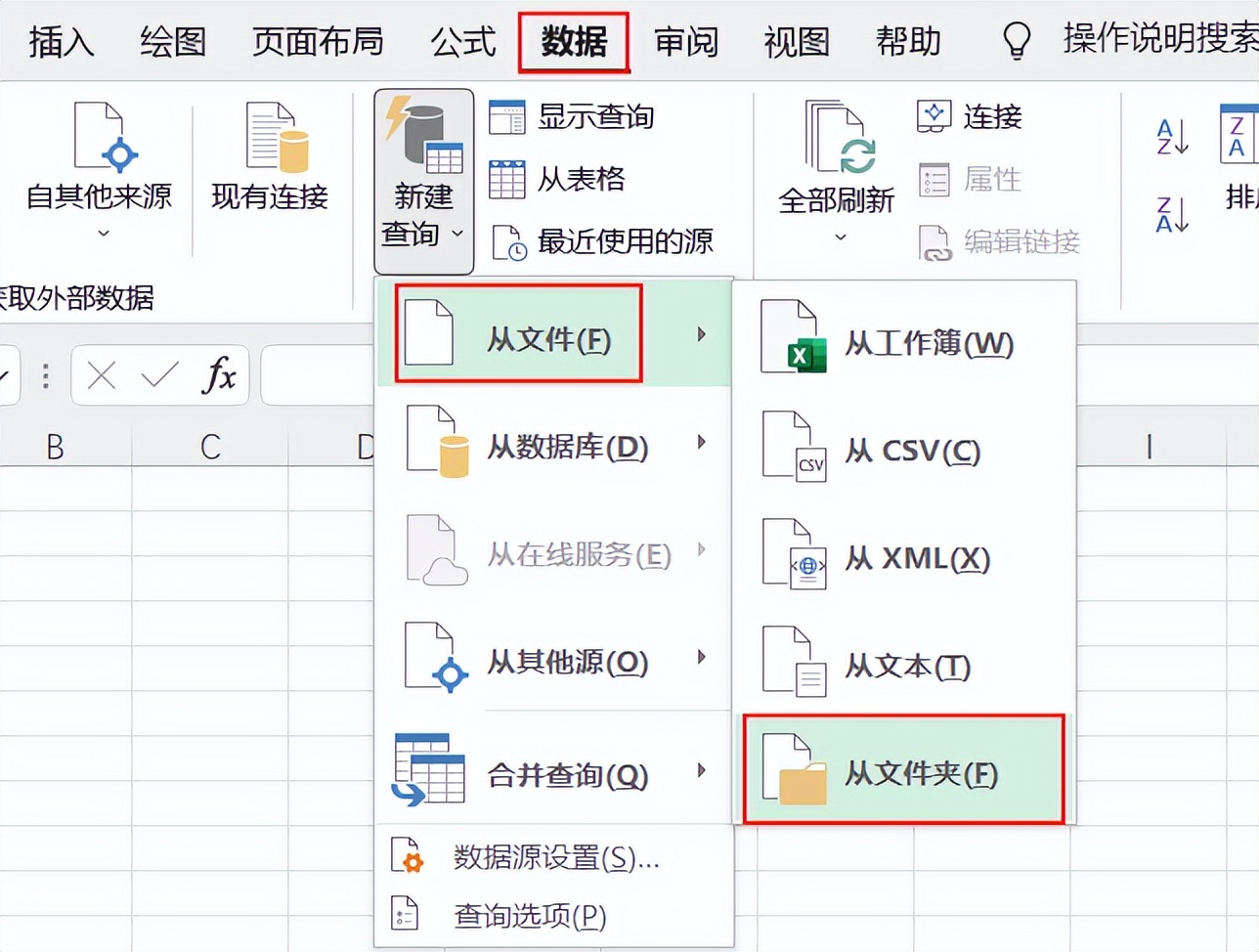This screenshot has width=1259, height=952.
Task: Select 从文件(F) menu item
Action: (x=554, y=333)
